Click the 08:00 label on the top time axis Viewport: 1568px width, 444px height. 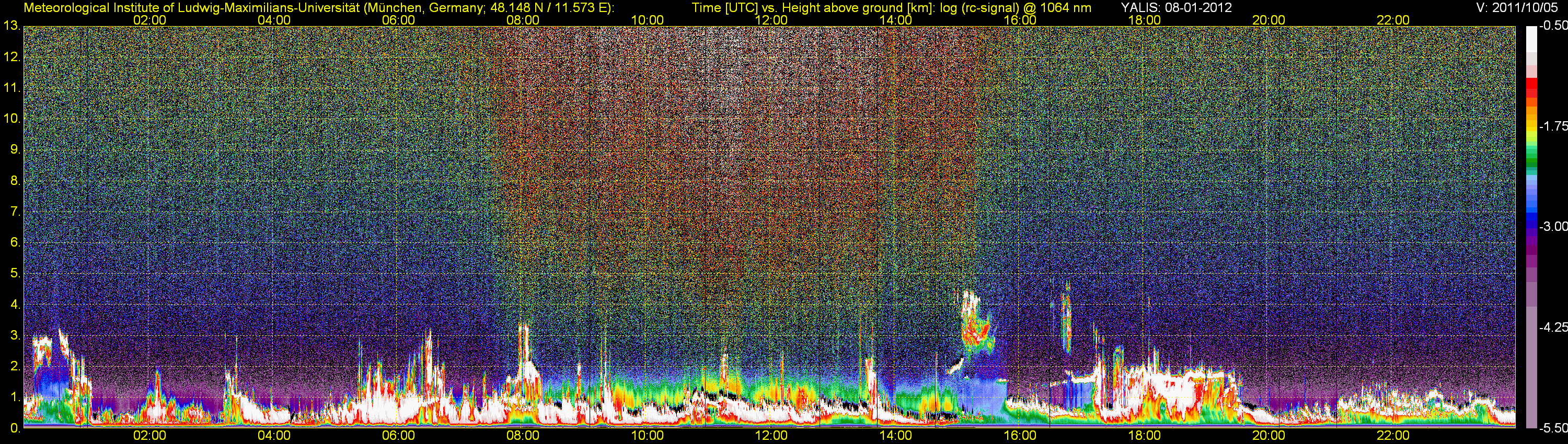(523, 20)
